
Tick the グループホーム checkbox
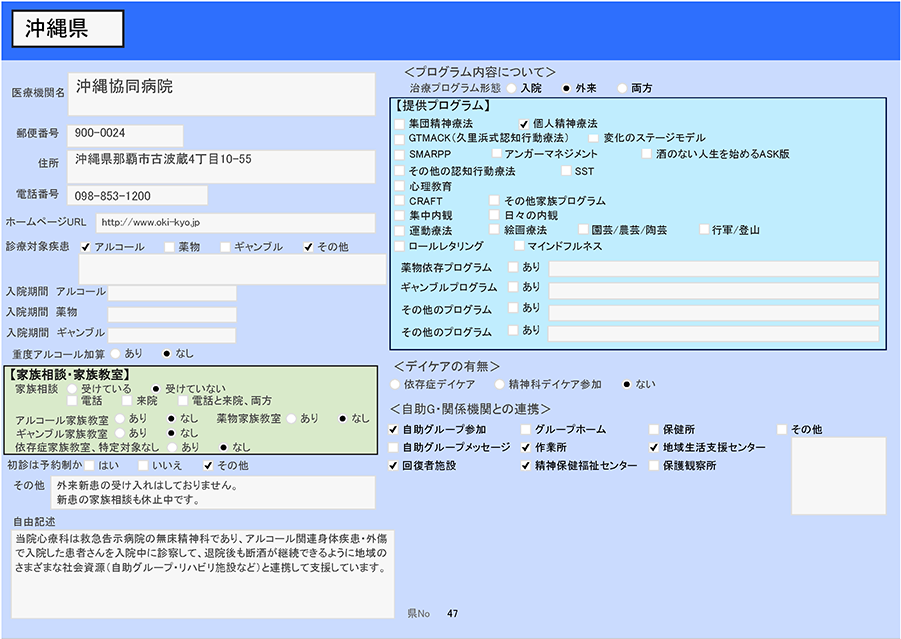click(x=527, y=430)
